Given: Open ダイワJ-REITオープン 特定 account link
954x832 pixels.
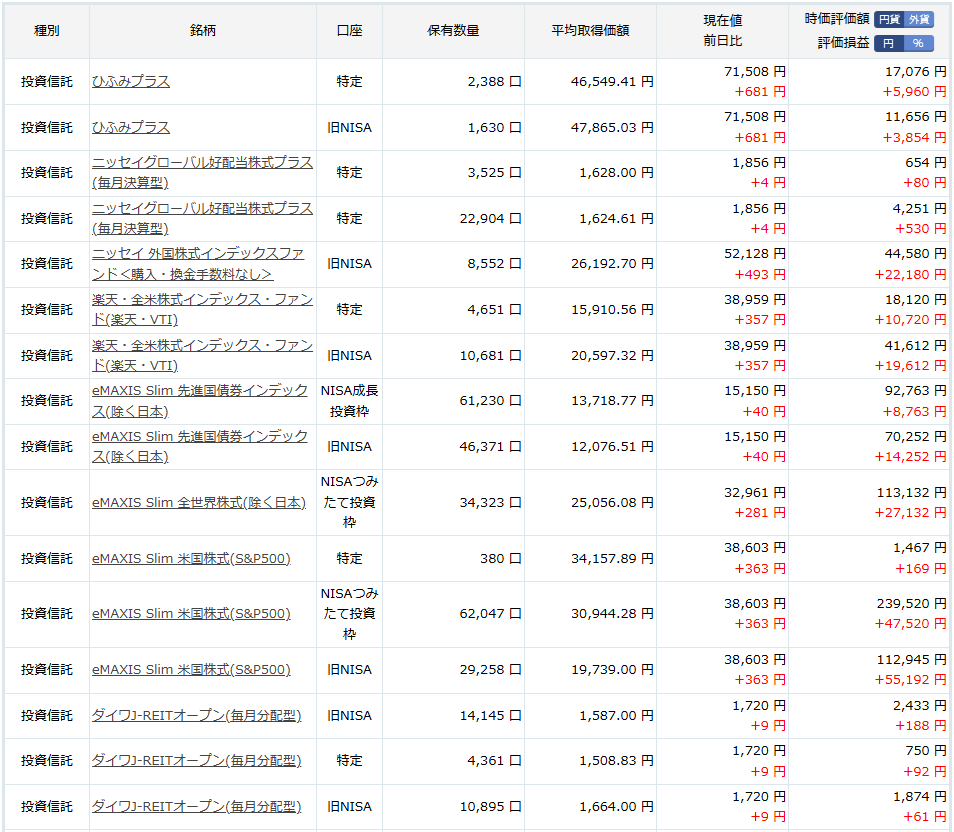Looking at the screenshot, I should click(x=197, y=761).
